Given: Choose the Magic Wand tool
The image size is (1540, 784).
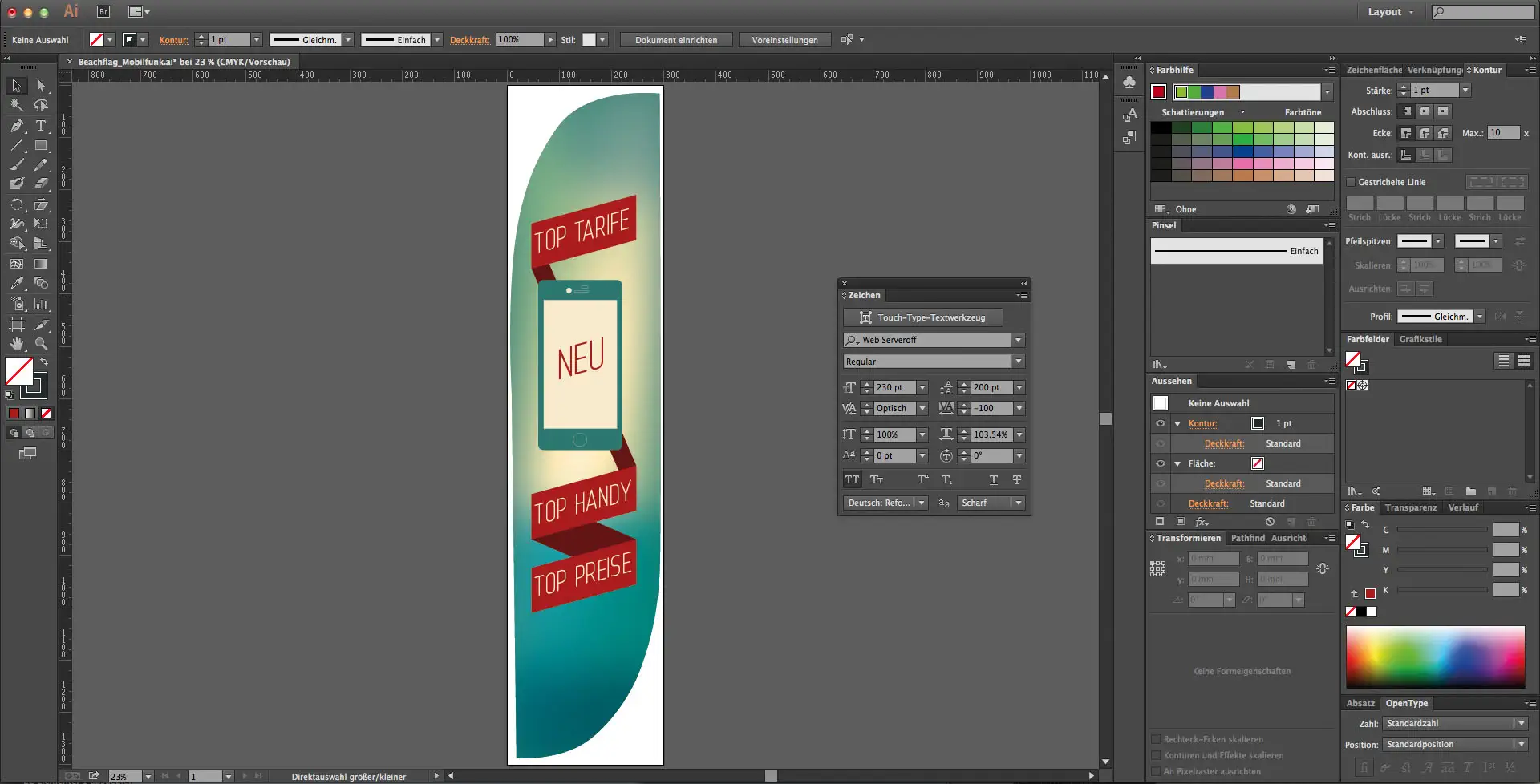Looking at the screenshot, I should (x=17, y=105).
